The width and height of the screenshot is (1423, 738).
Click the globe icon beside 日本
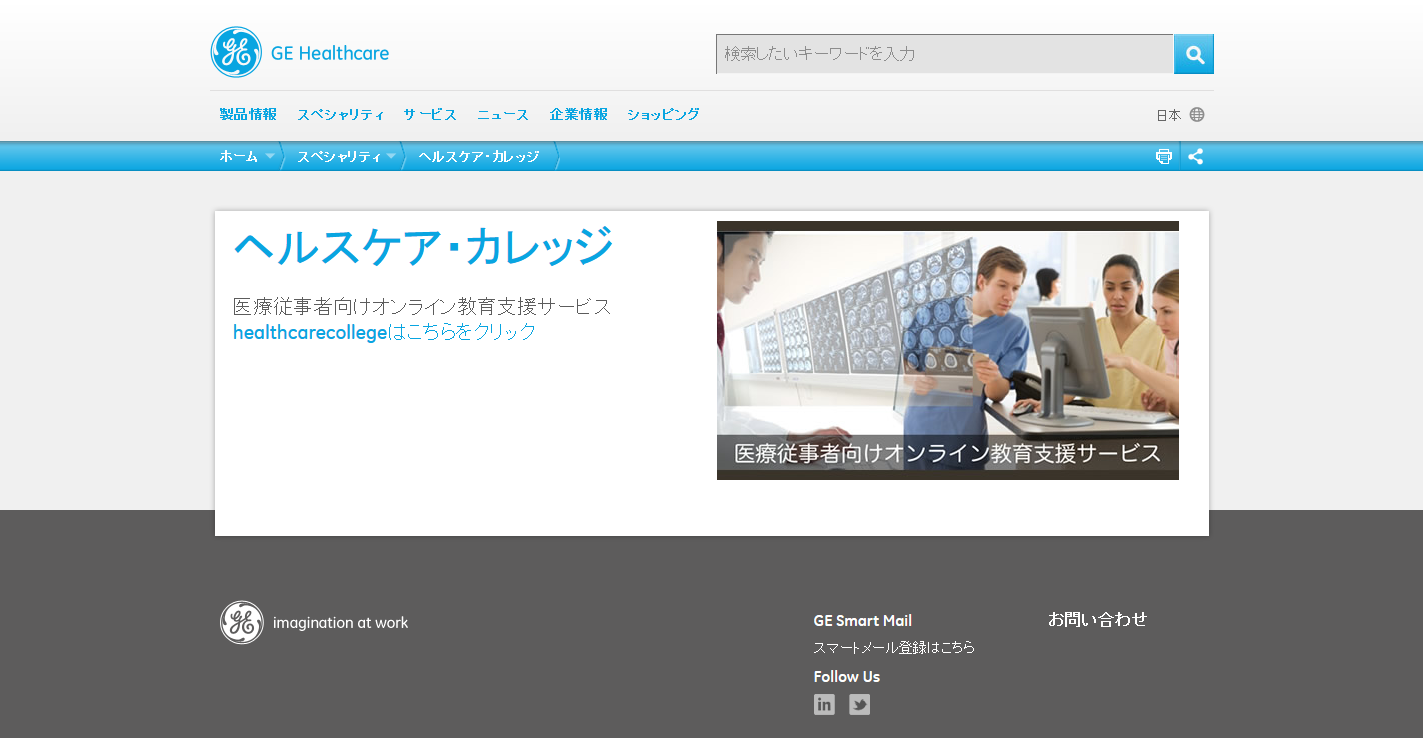(1197, 114)
